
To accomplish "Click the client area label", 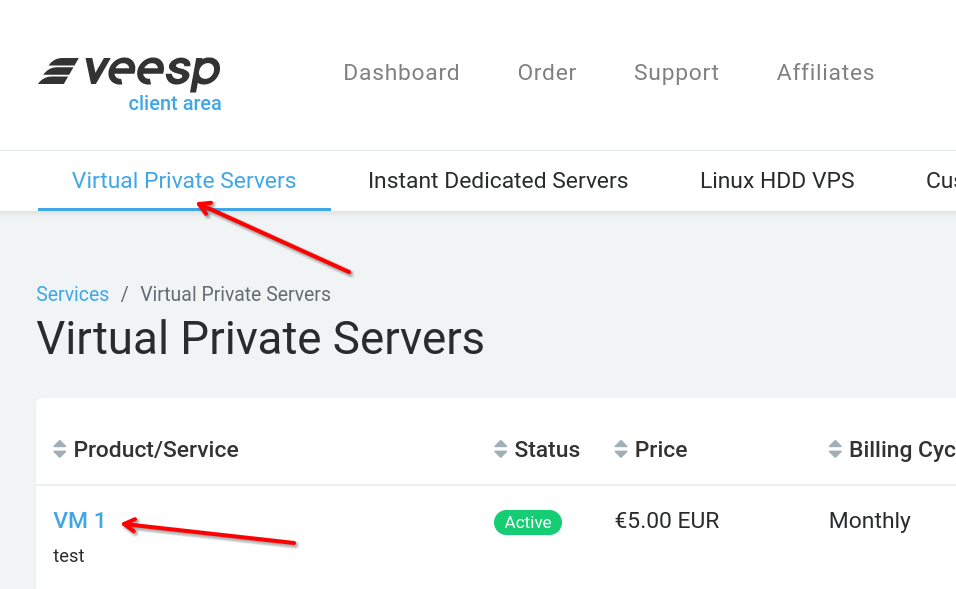I will point(175,103).
